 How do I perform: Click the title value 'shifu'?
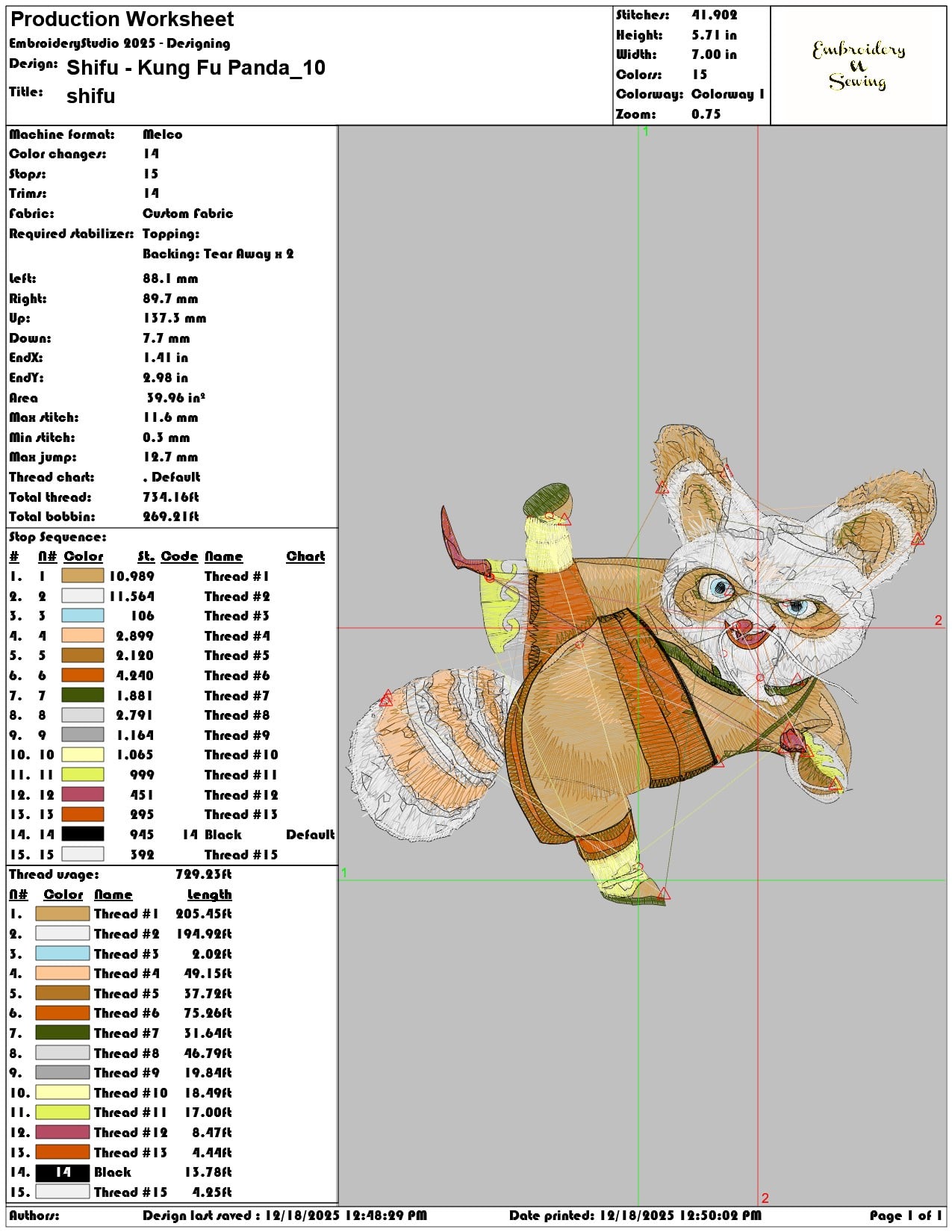pyautogui.click(x=90, y=96)
